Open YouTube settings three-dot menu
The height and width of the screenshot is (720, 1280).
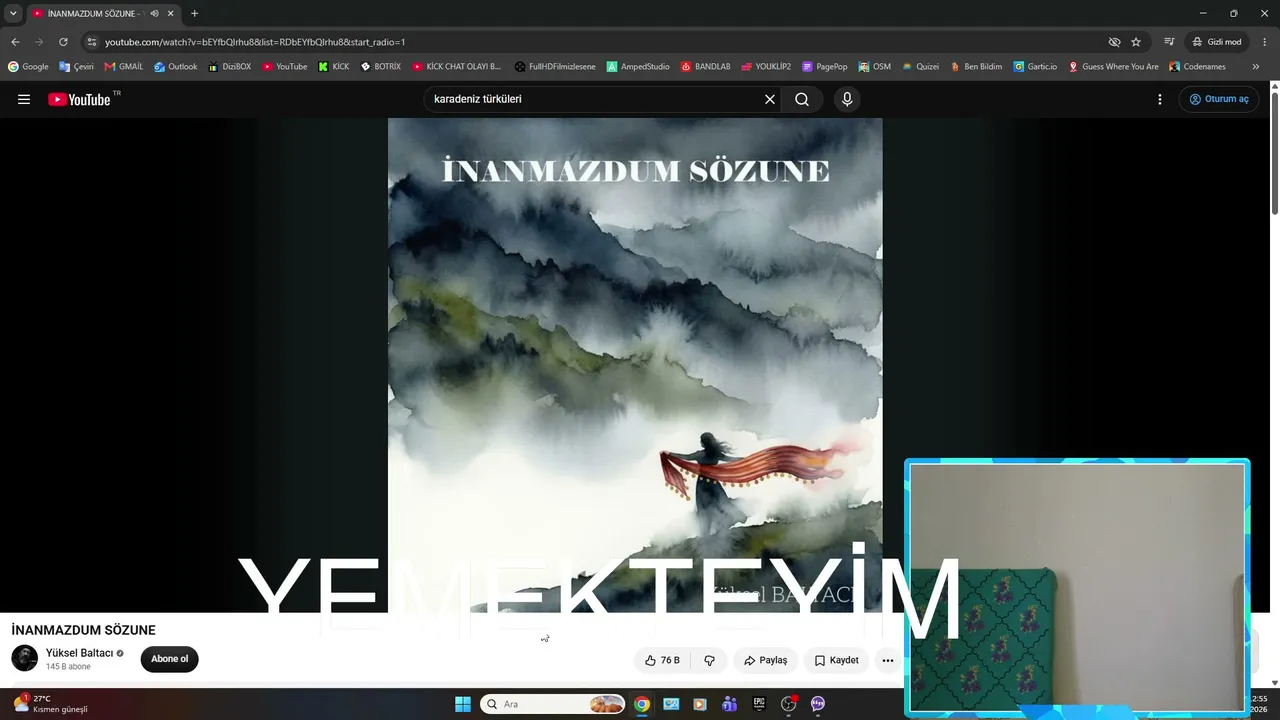(x=1160, y=99)
